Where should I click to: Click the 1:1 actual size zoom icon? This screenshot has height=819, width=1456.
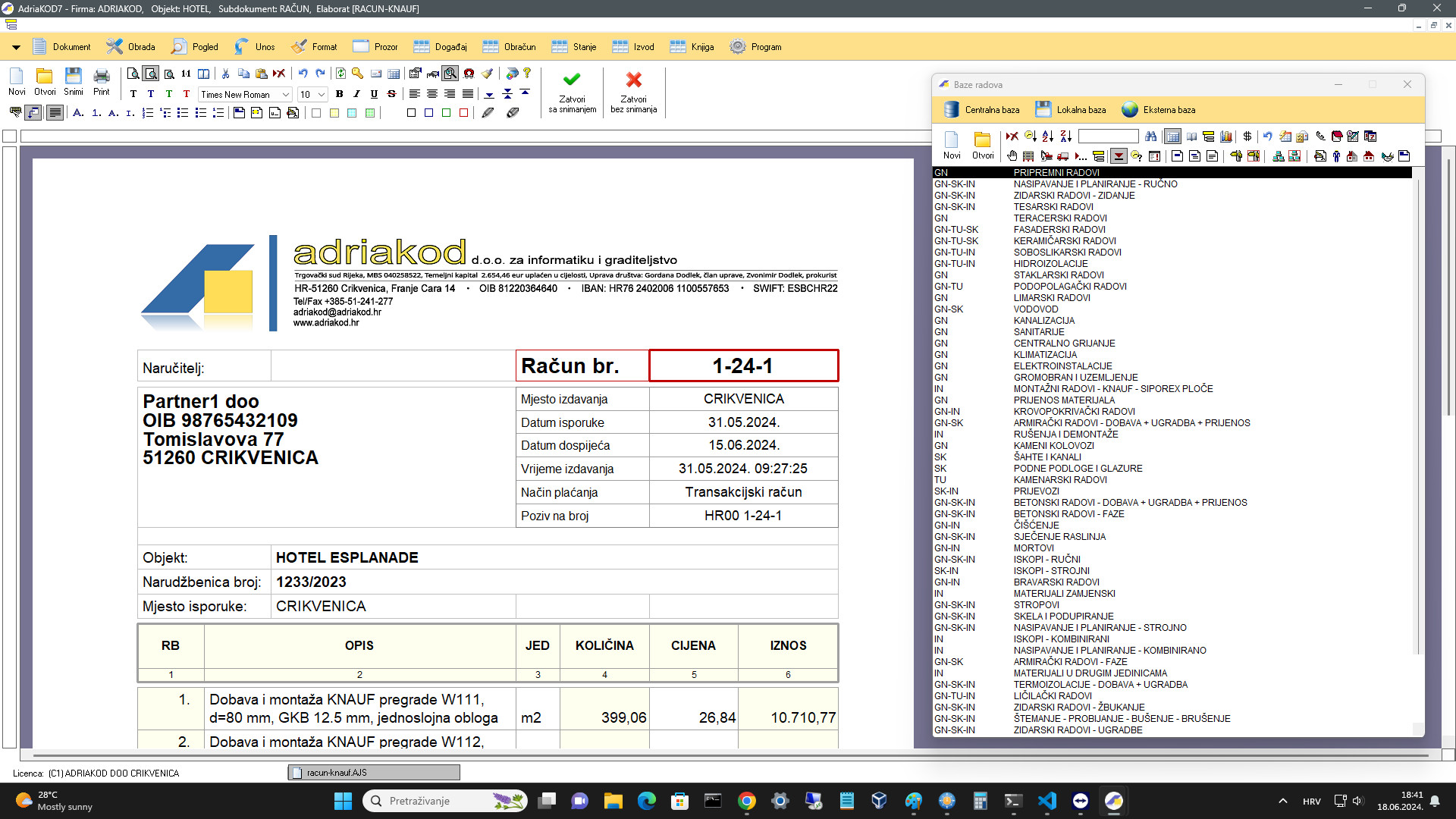point(186,74)
